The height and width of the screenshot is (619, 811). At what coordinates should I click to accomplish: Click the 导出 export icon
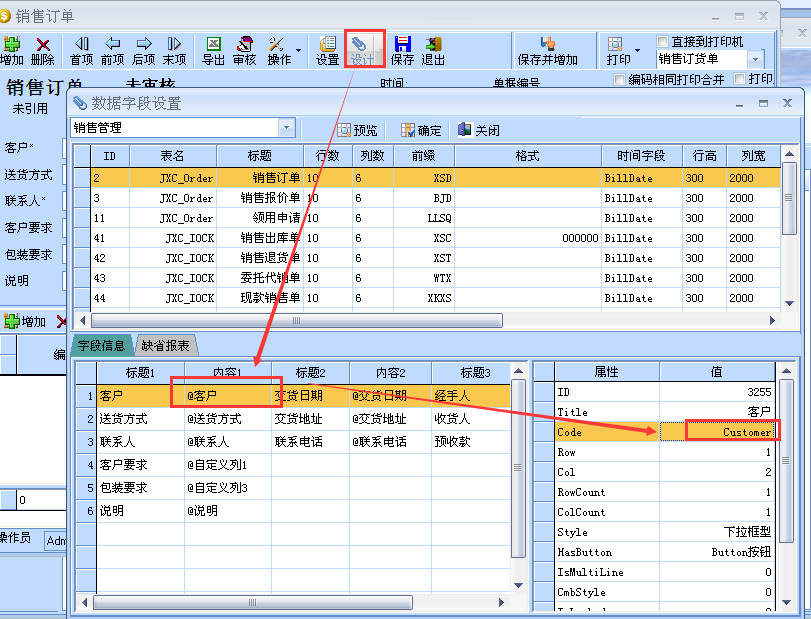point(213,51)
